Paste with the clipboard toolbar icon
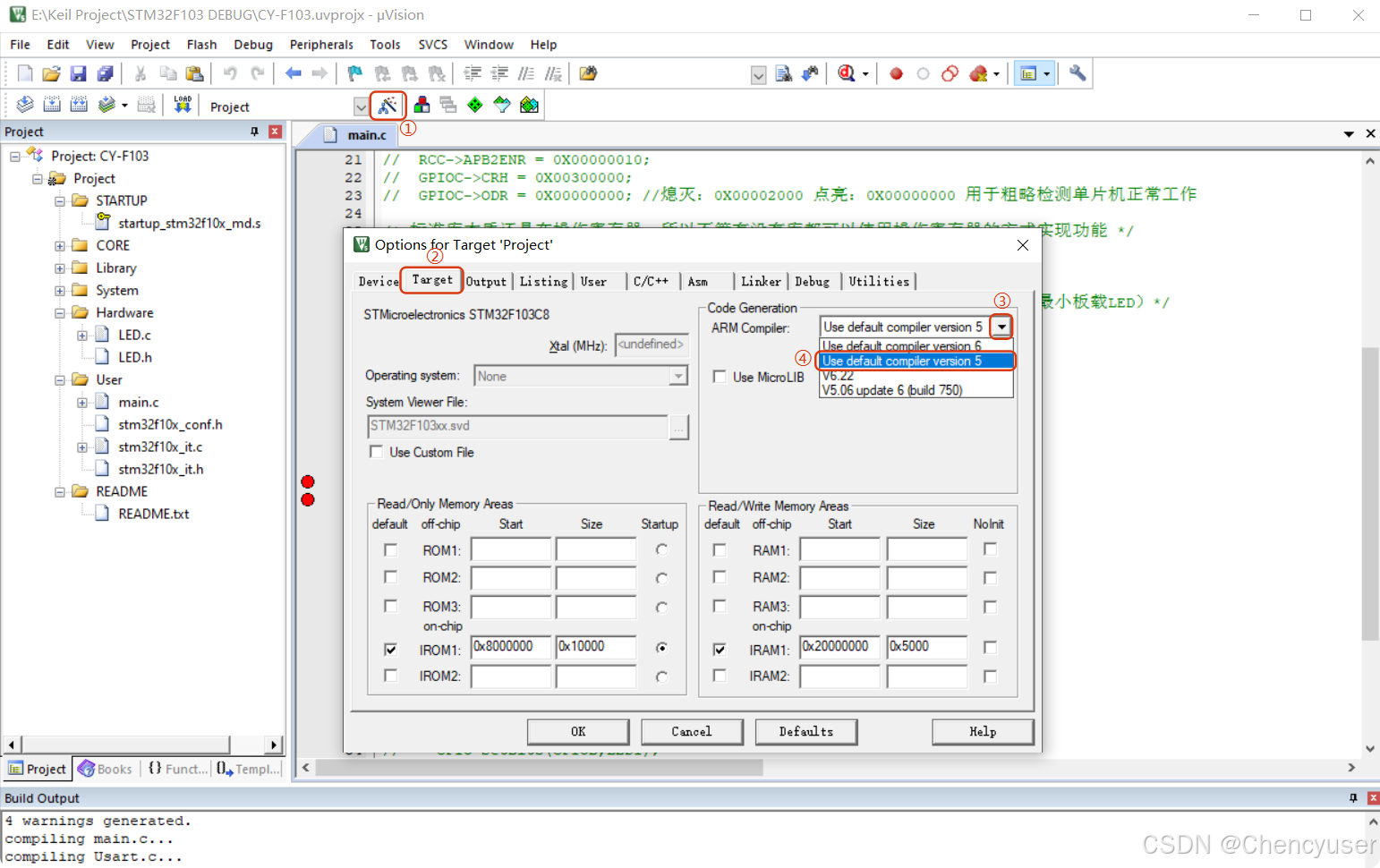Image resolution: width=1380 pixels, height=868 pixels. click(x=194, y=73)
